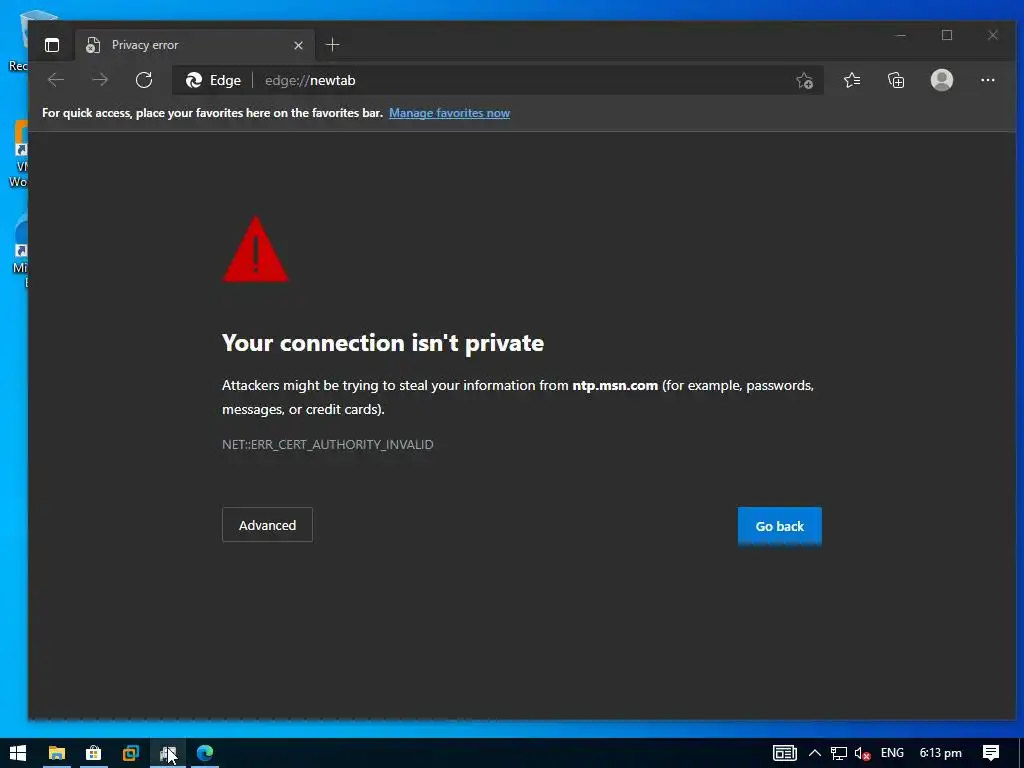Image resolution: width=1024 pixels, height=768 pixels.
Task: Click the ENG language indicator
Action: (892, 753)
